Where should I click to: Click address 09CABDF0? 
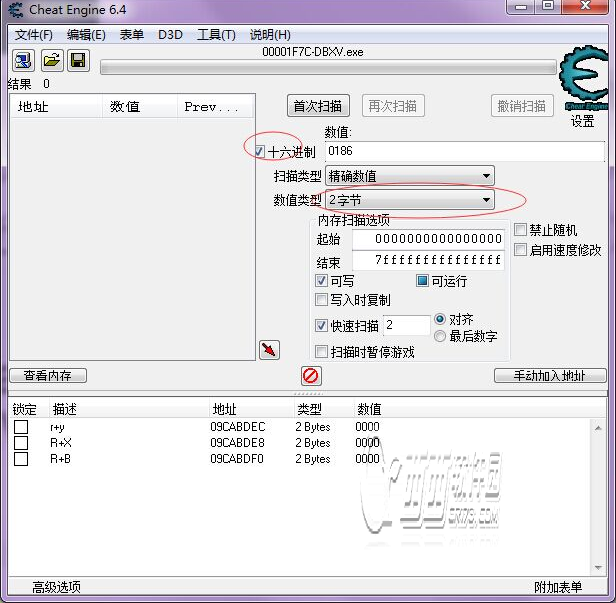click(x=236, y=459)
